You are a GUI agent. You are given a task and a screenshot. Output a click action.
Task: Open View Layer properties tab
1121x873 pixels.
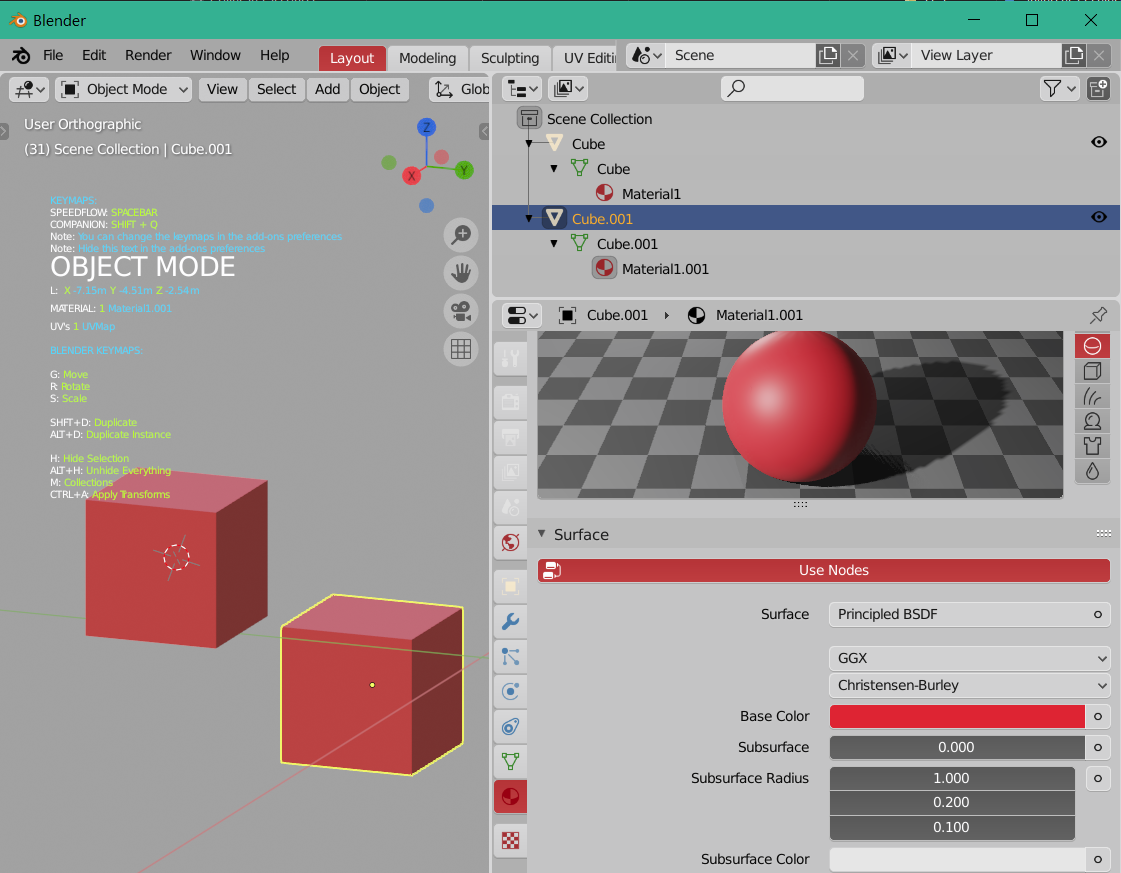pyautogui.click(x=510, y=471)
